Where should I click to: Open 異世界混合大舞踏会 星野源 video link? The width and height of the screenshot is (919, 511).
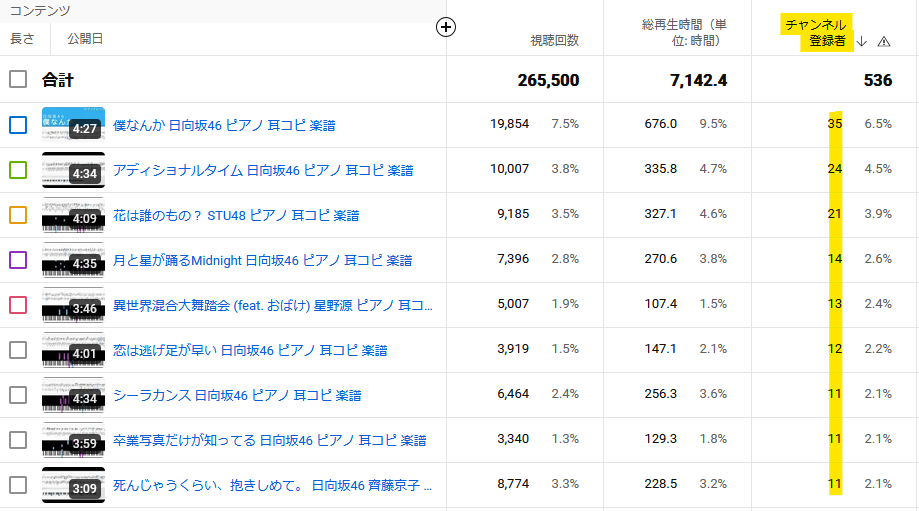(x=272, y=305)
